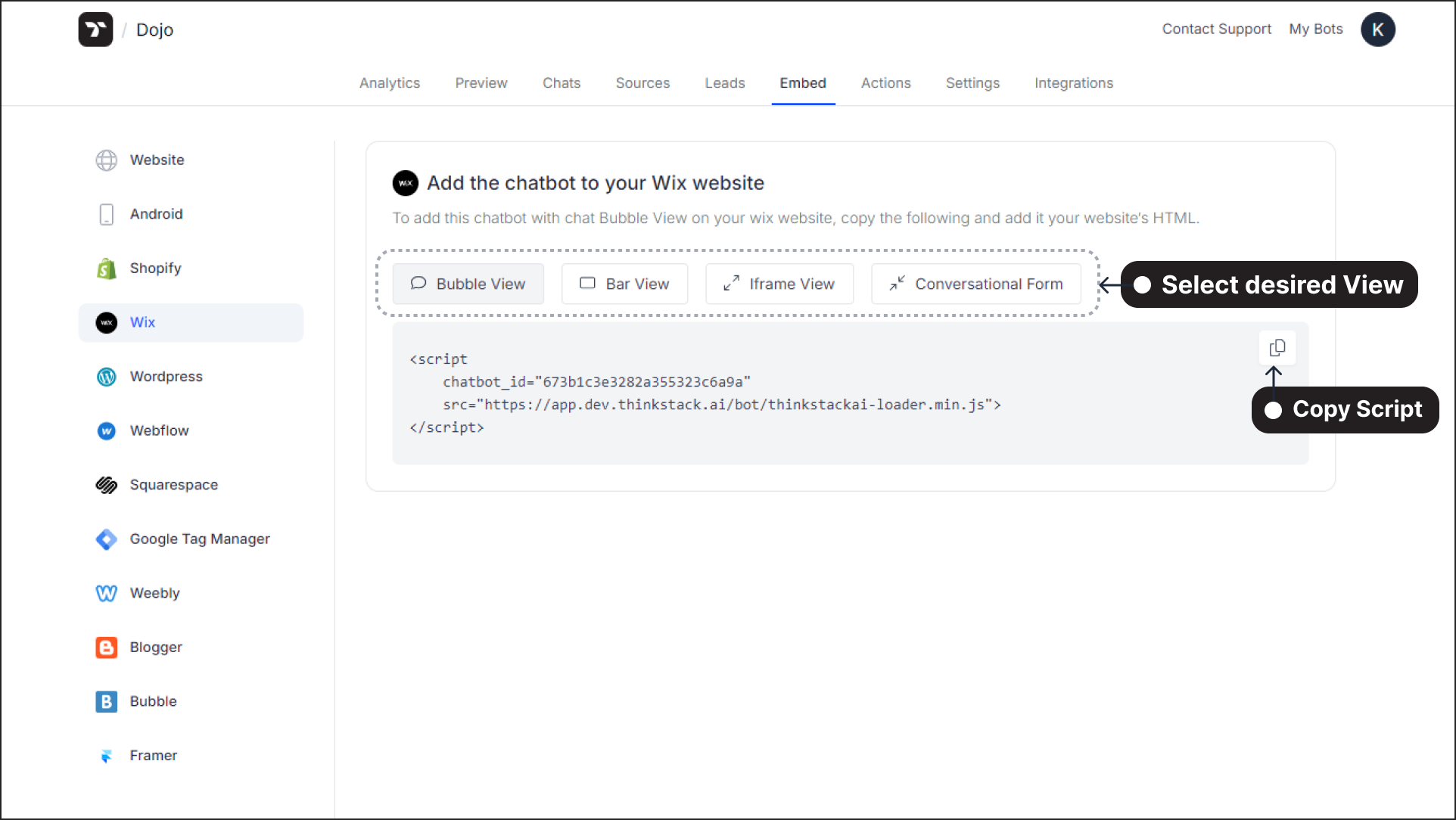
Task: Pick the Squarespace logo icon
Action: [x=107, y=485]
